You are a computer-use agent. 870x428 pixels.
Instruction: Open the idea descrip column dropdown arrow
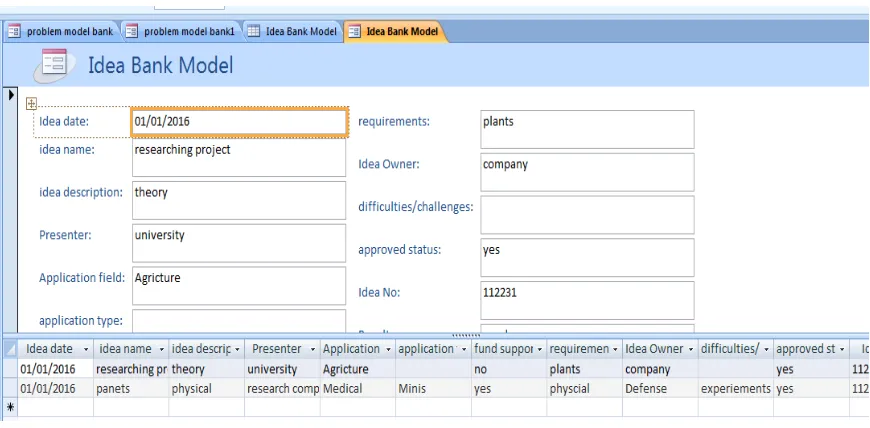(x=237, y=350)
